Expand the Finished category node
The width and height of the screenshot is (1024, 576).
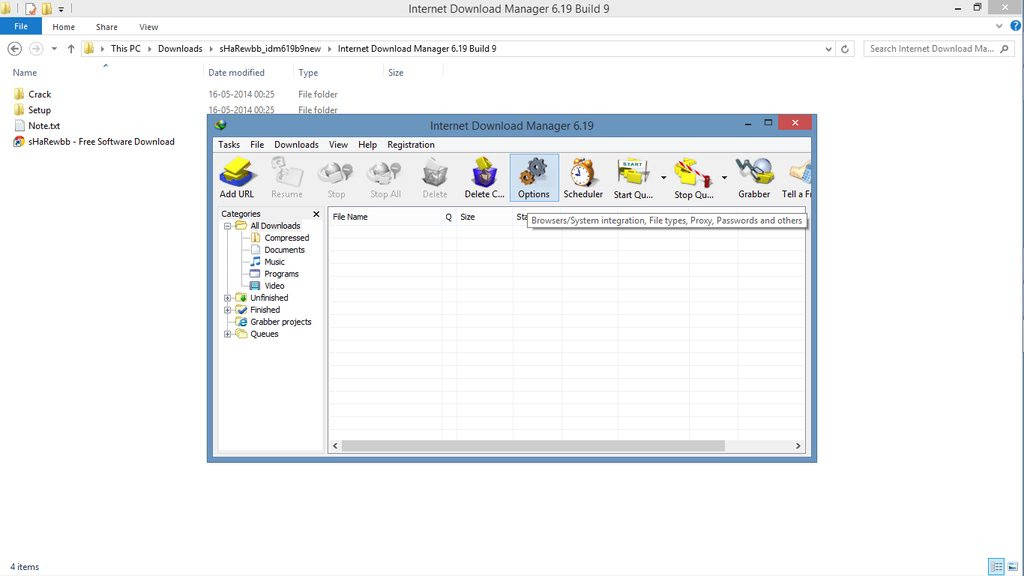(227, 310)
